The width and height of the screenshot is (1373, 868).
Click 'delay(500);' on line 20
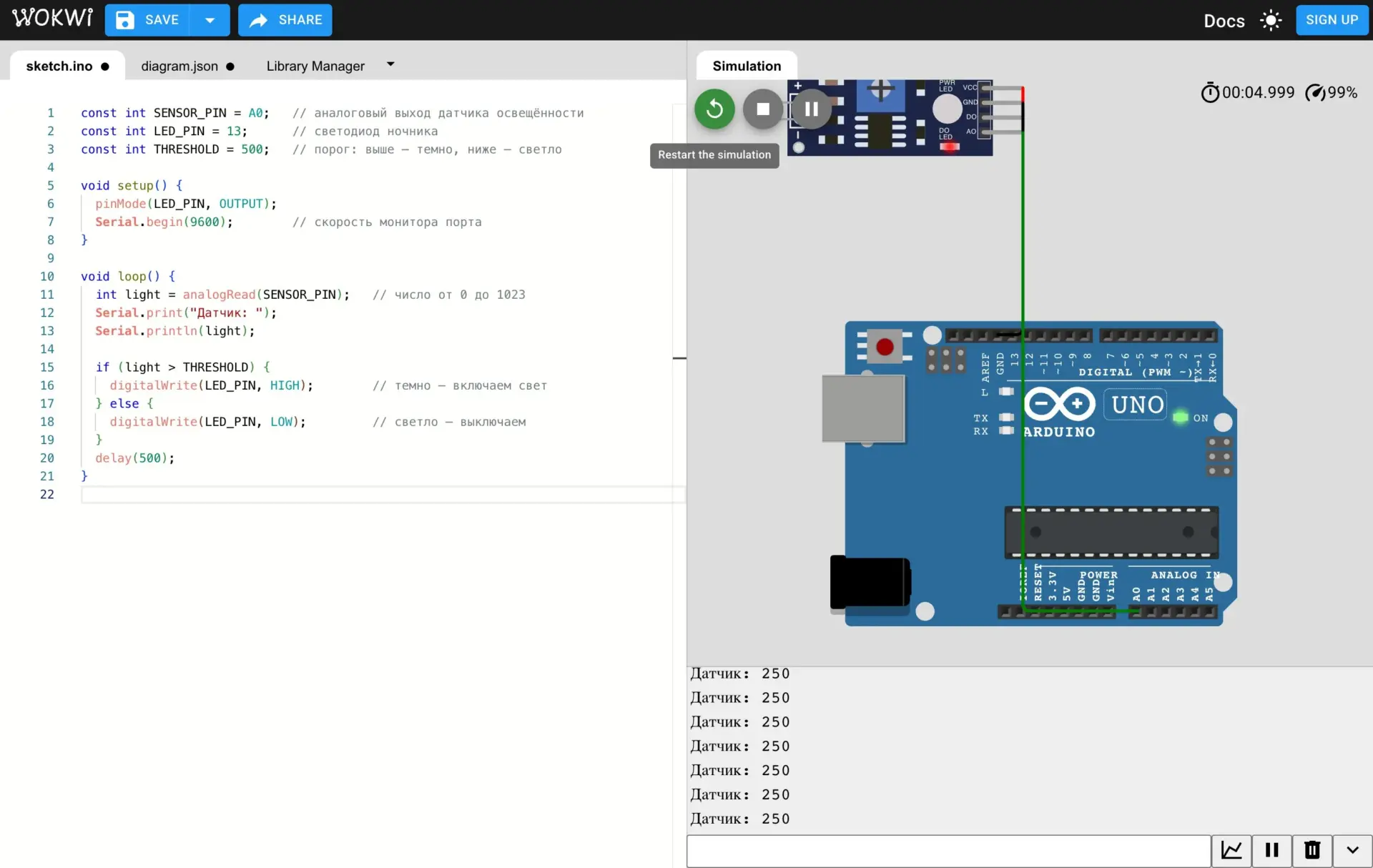point(135,458)
